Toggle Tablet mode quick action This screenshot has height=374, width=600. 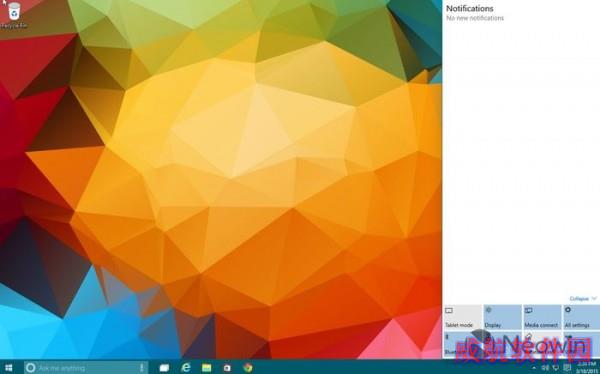pos(462,317)
